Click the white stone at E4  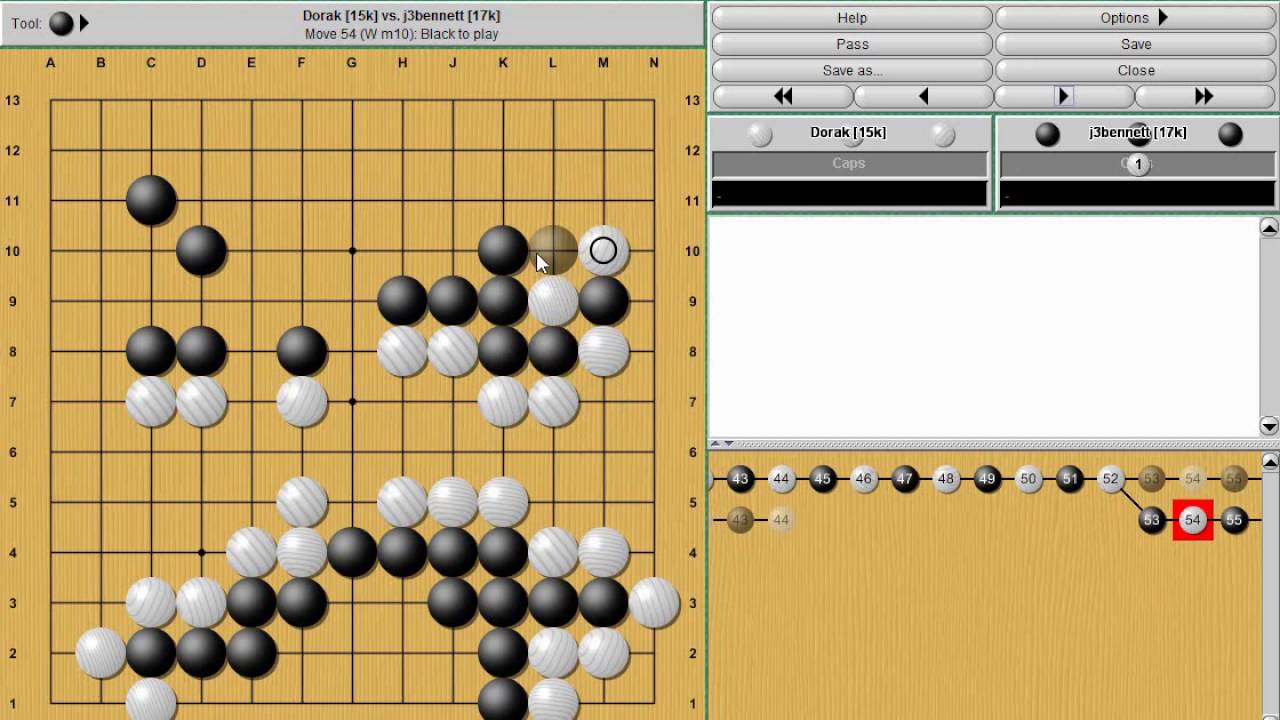252,552
